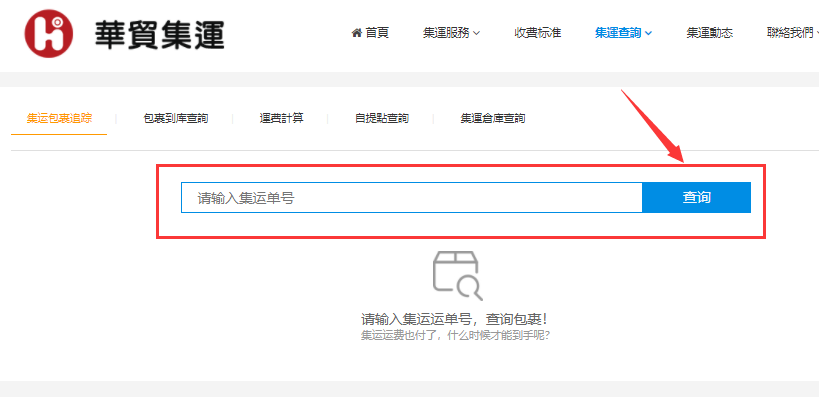Click the home icon beside 首頁
Screen dimensions: 819x414
coord(357,33)
